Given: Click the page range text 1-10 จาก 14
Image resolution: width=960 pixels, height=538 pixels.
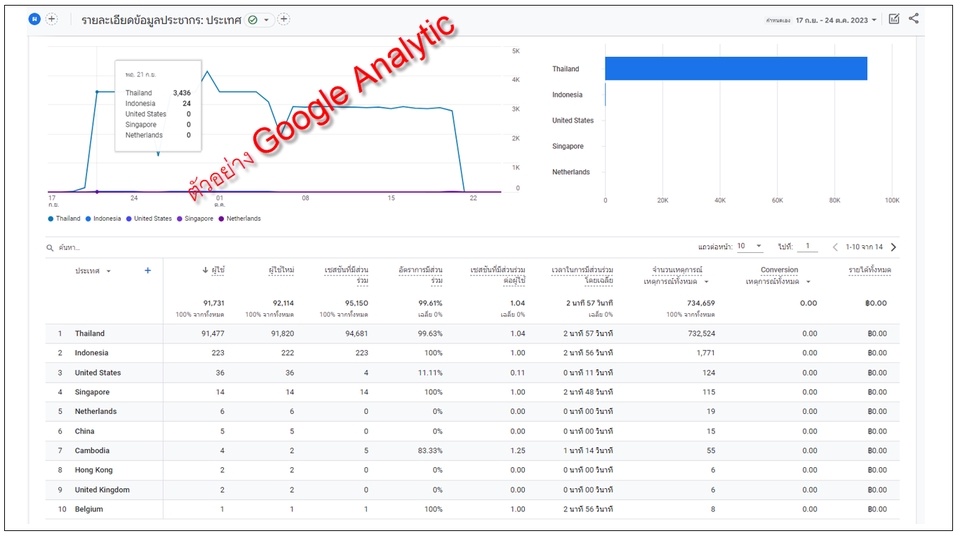Looking at the screenshot, I should (864, 247).
